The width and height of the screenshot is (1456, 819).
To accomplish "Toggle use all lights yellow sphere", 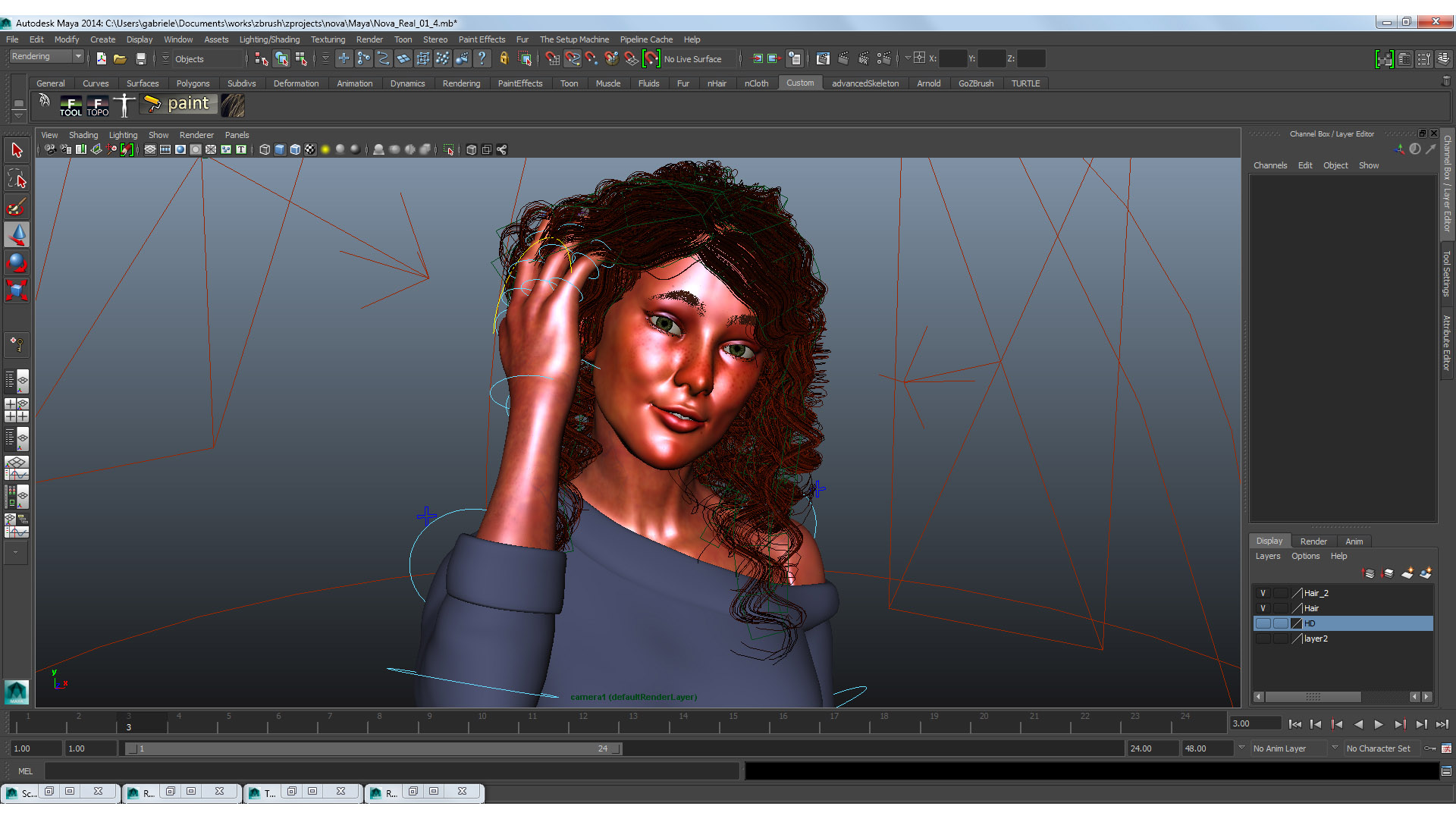I will [x=325, y=149].
